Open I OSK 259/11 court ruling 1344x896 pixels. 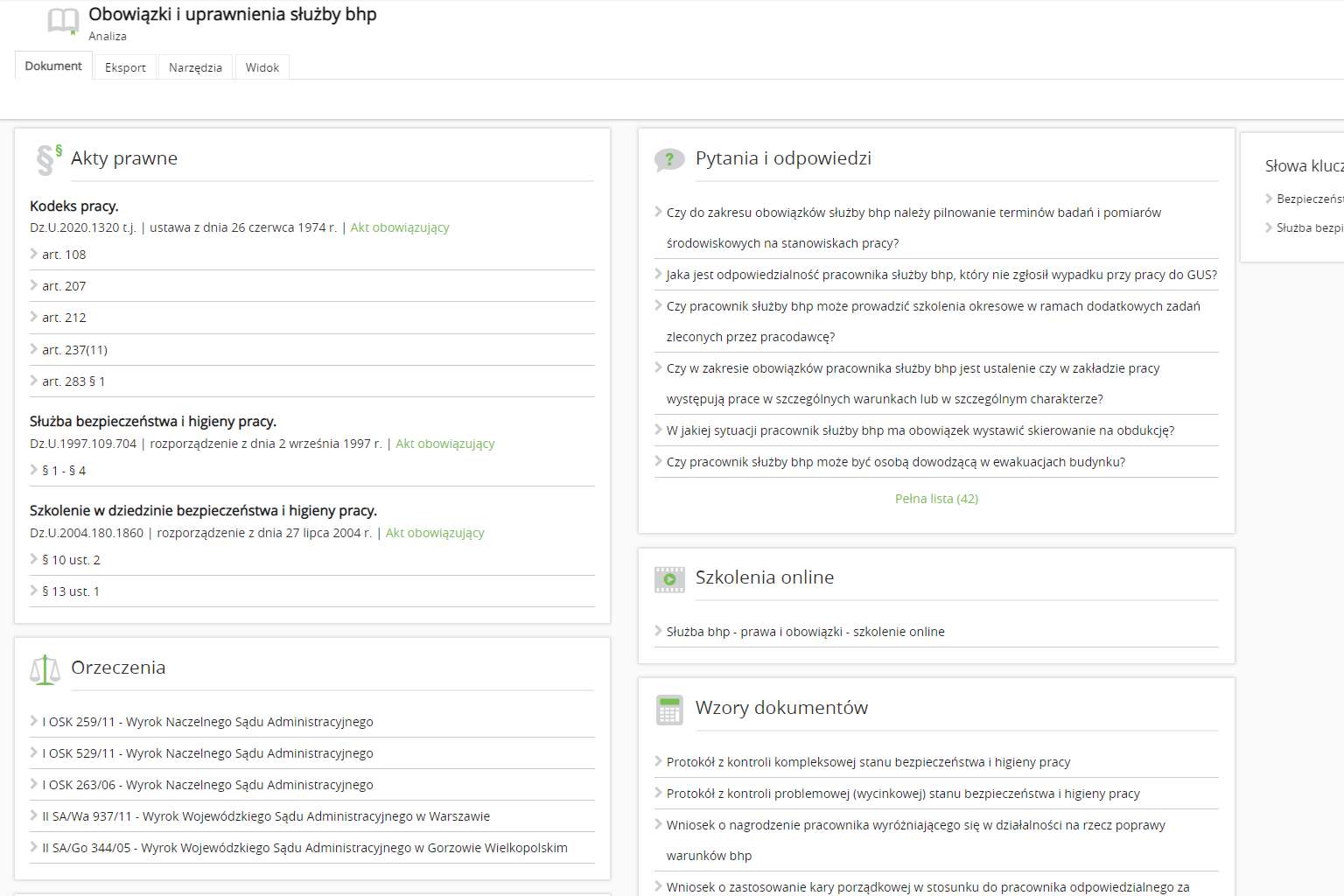point(207,722)
